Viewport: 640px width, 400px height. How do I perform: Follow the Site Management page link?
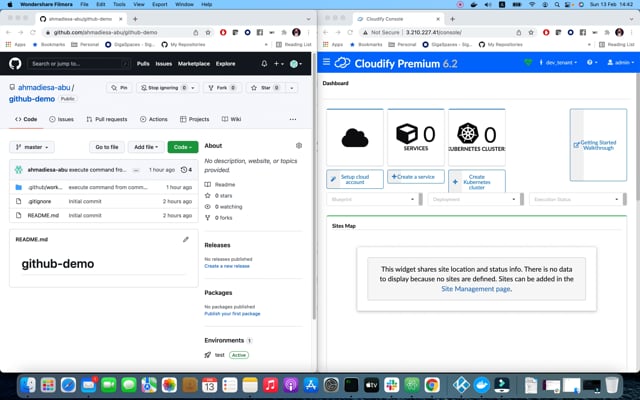[476, 289]
